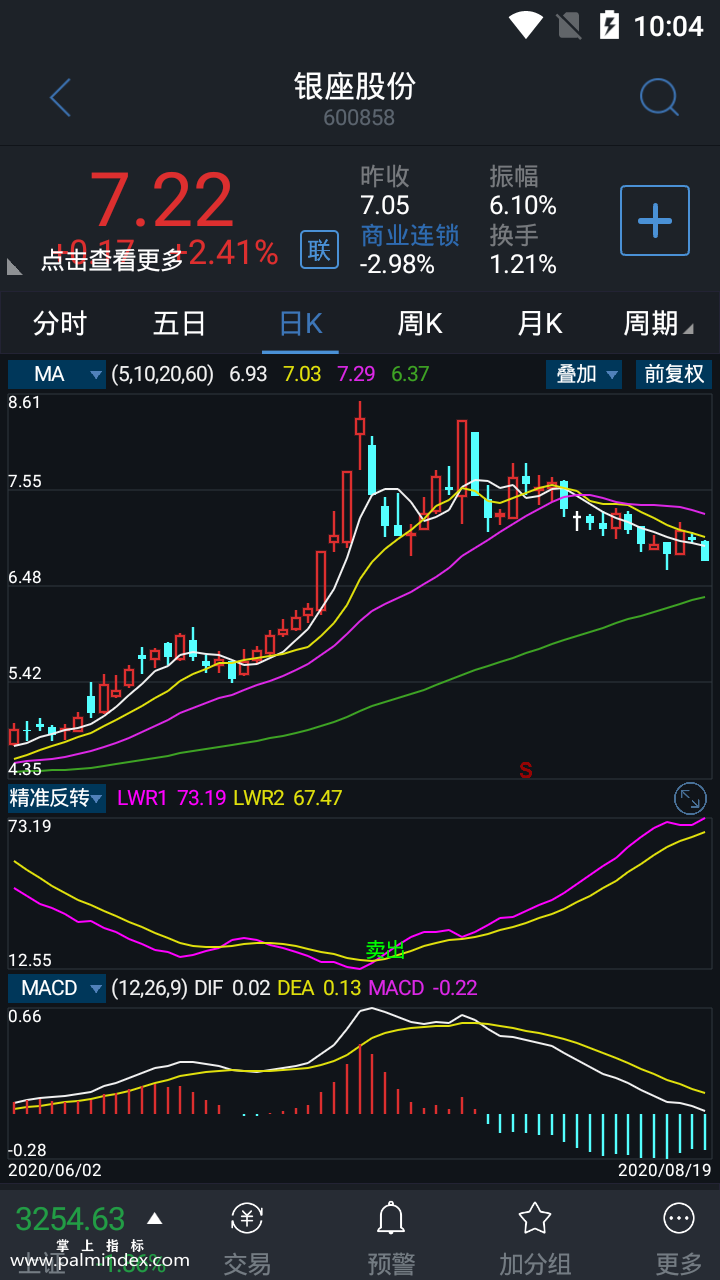Open the MACD indicator dropdown
Viewport: 720px width, 1280px height.
(x=57, y=988)
